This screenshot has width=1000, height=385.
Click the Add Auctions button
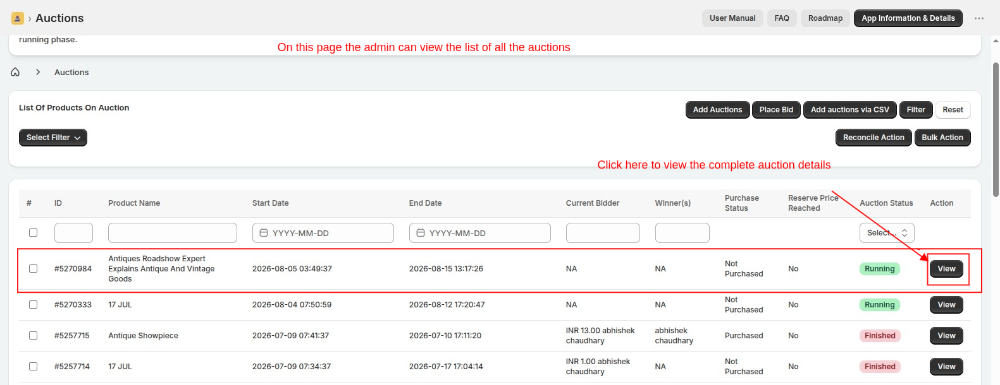pyautogui.click(x=717, y=110)
